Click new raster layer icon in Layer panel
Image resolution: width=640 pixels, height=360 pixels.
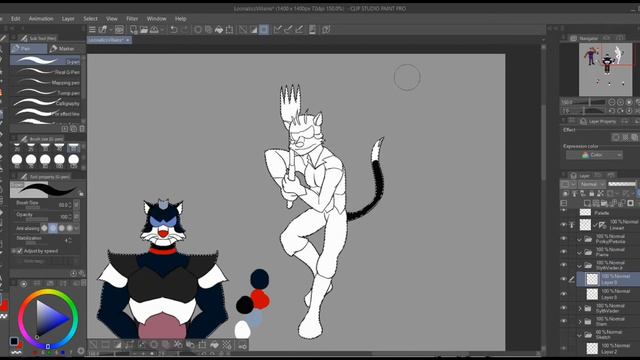point(587,203)
